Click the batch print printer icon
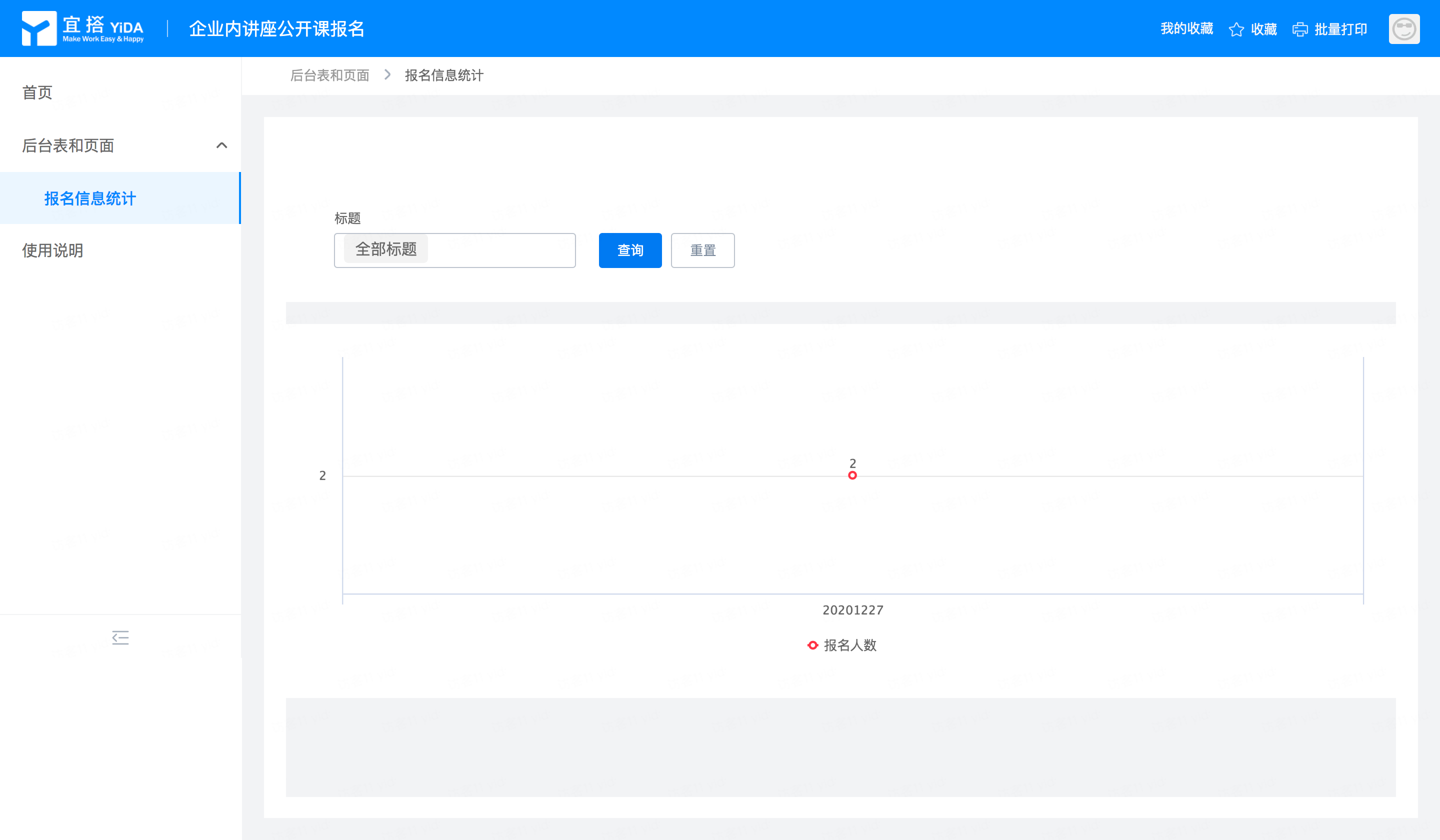The width and height of the screenshot is (1440, 840). (x=1300, y=29)
